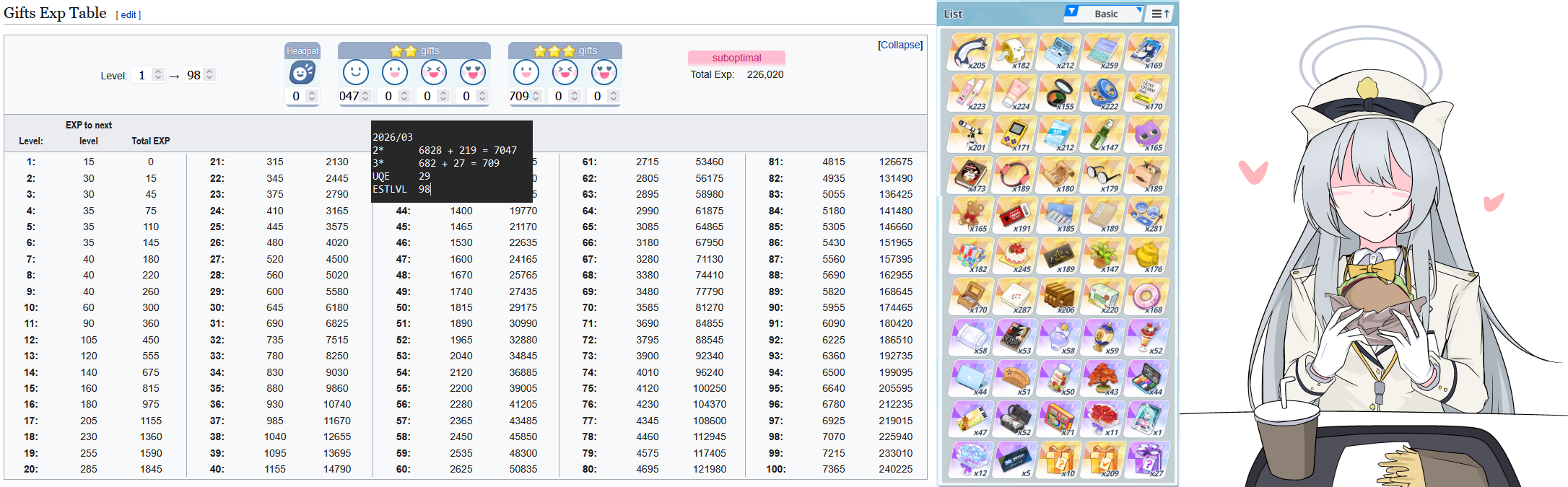
Task: Select the blue laptop gift x44
Action: point(970,378)
